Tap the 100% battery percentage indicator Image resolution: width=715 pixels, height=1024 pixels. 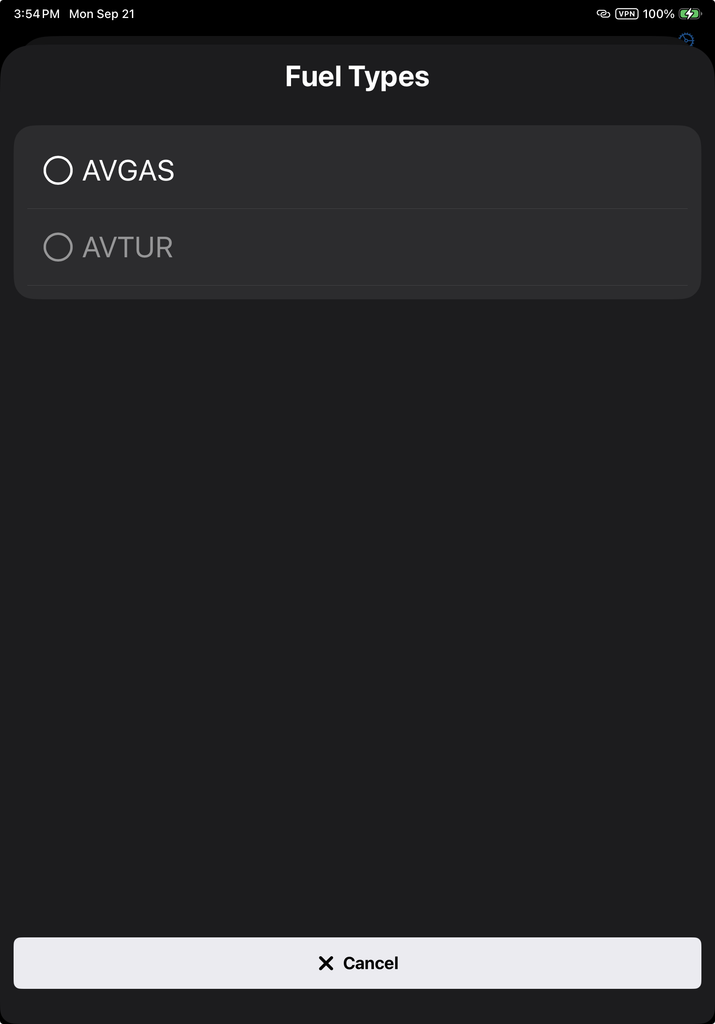pyautogui.click(x=658, y=14)
